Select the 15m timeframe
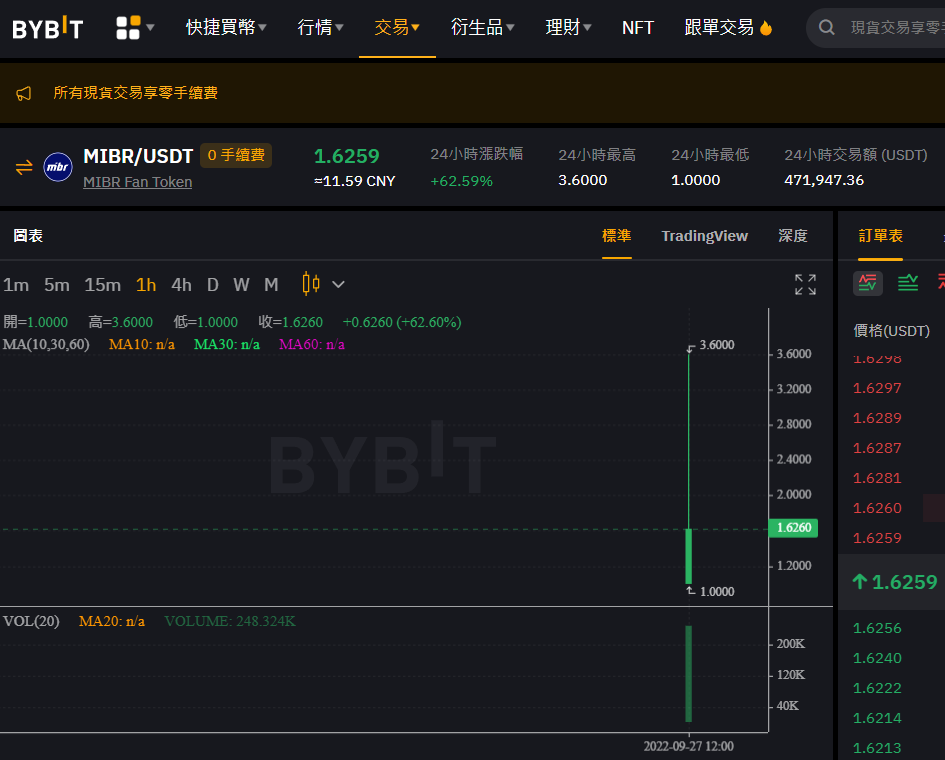Screen dimensions: 945x760 pos(102,284)
